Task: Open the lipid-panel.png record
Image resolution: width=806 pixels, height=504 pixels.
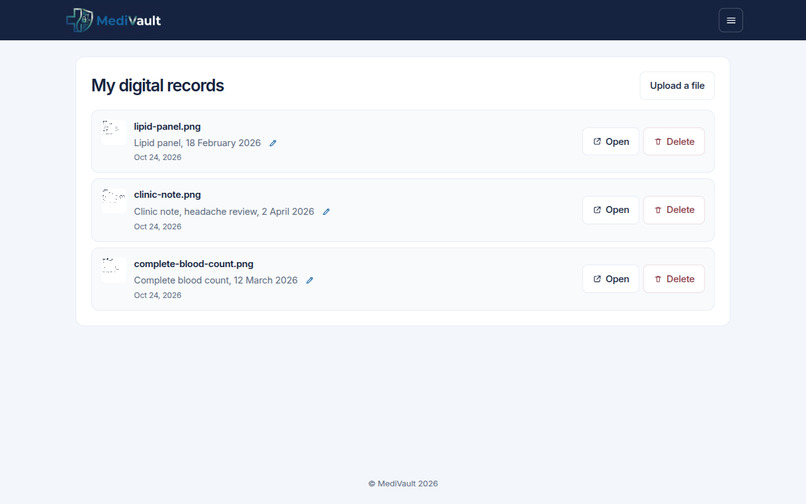Action: point(611,141)
